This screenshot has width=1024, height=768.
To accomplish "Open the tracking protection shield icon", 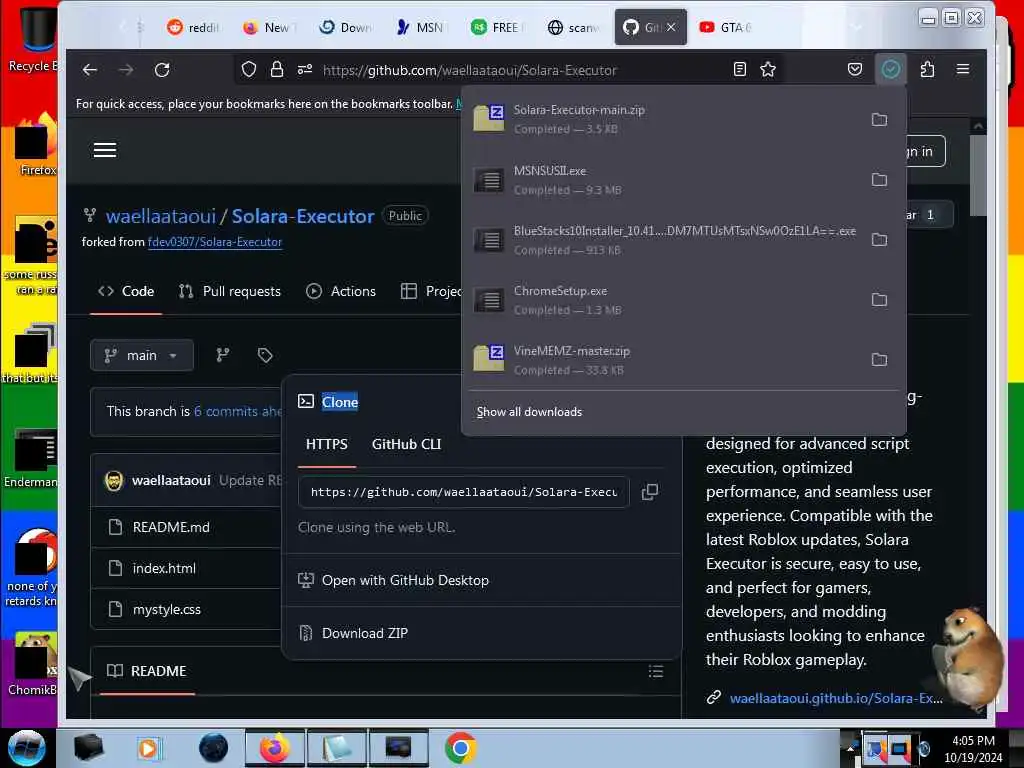I will (249, 69).
